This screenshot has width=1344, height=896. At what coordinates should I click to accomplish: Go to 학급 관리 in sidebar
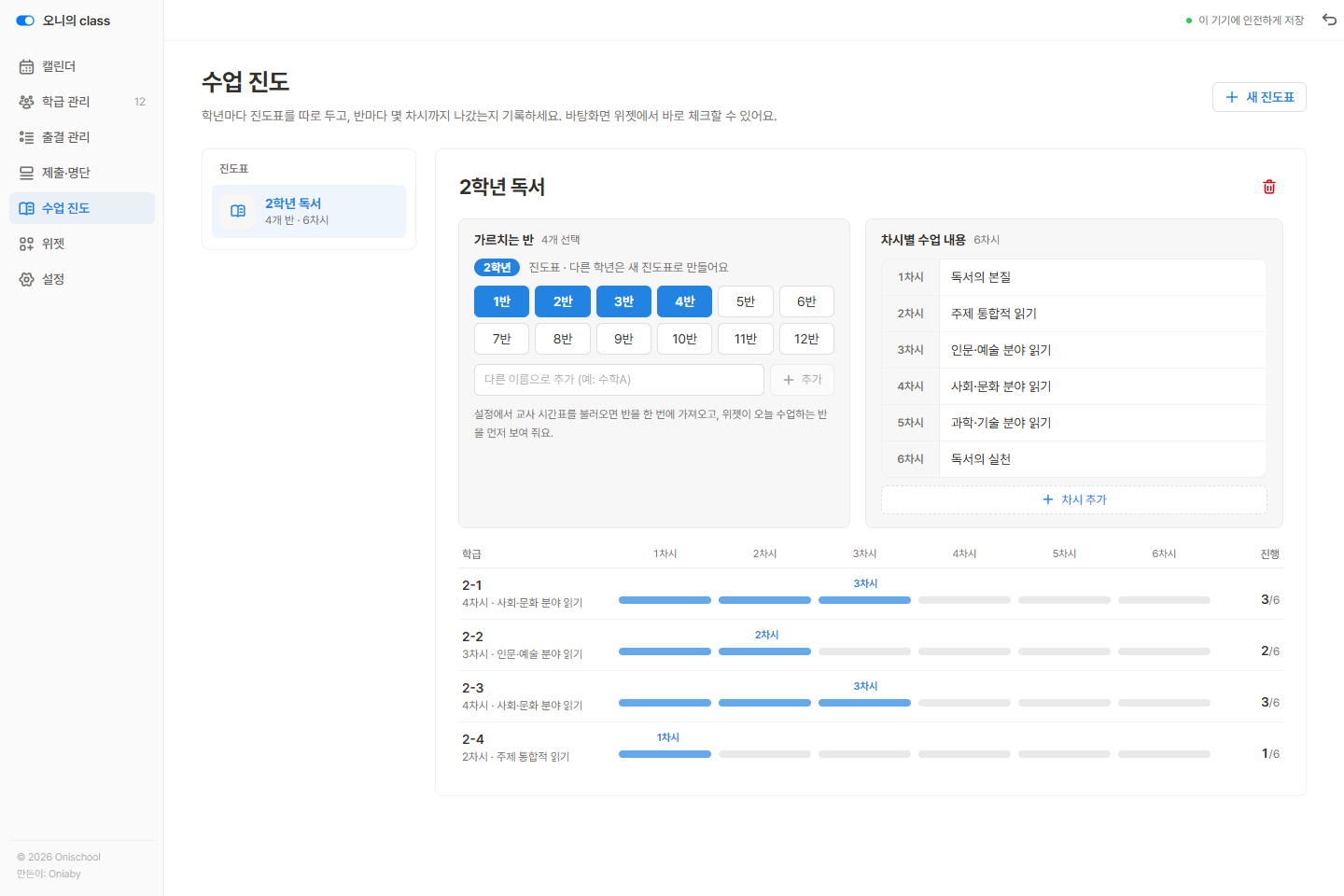click(x=82, y=102)
